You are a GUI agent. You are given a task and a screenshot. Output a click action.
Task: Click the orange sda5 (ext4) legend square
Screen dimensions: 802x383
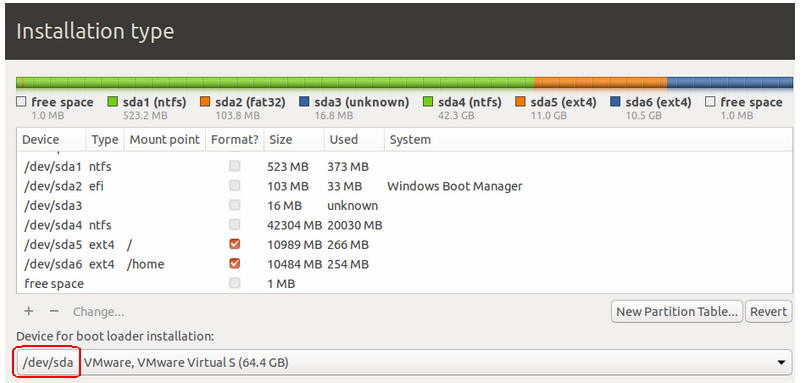click(520, 102)
